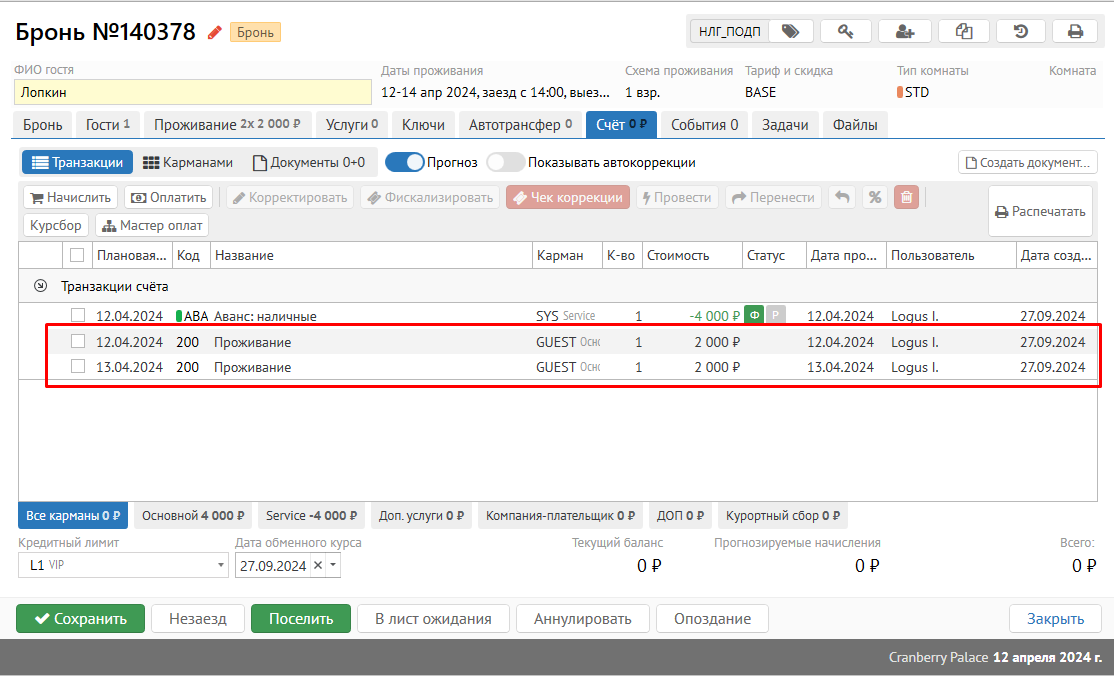Image resolution: width=1114 pixels, height=676 pixels.
Task: Check the box for Аванс: наличные row
Action: coord(78,316)
